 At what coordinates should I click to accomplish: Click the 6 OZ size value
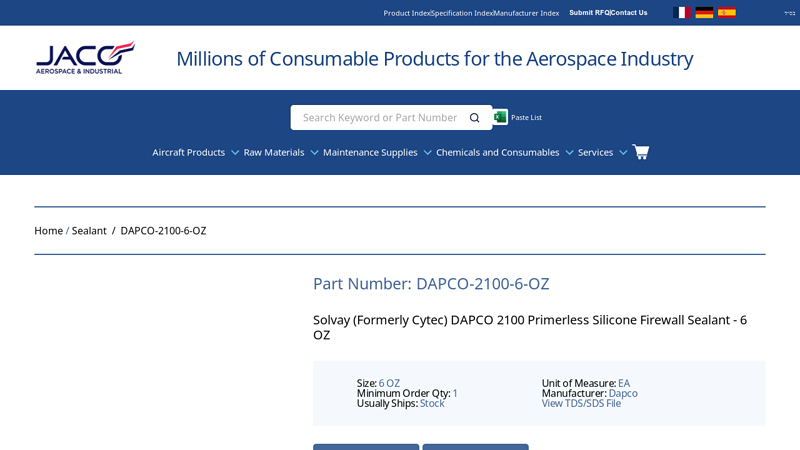[389, 383]
